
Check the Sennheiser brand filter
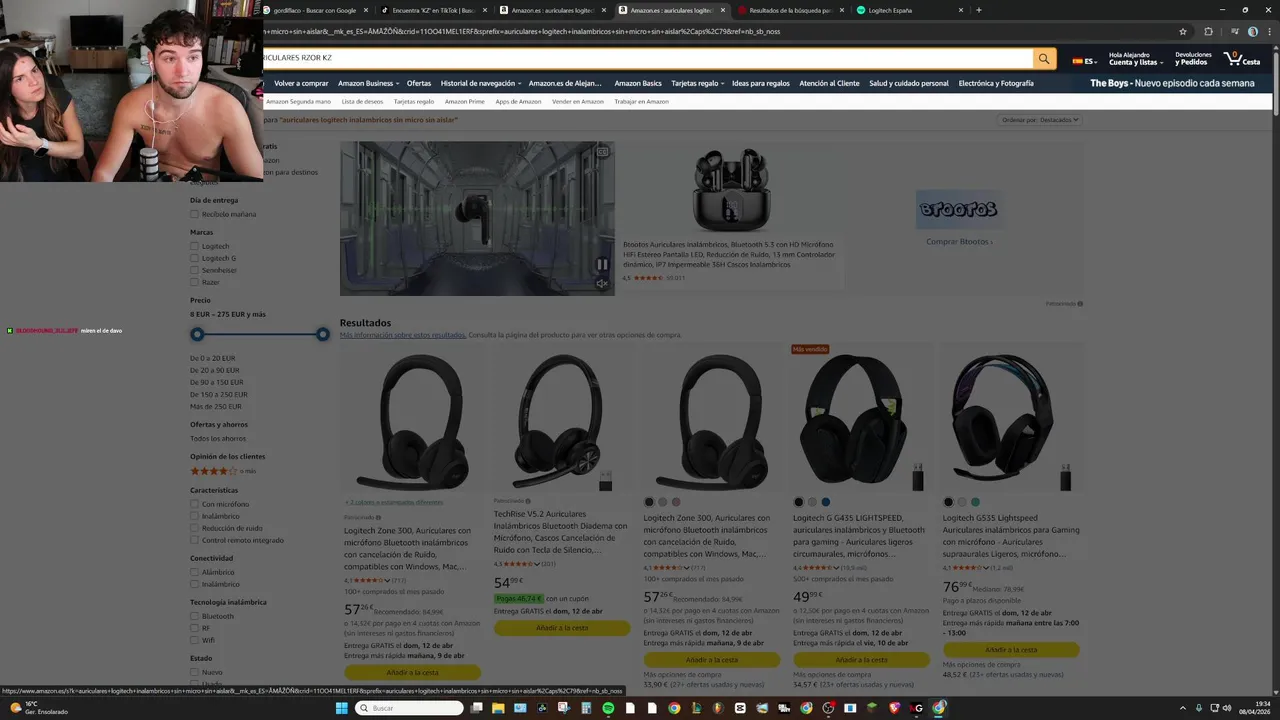pyautogui.click(x=194, y=270)
